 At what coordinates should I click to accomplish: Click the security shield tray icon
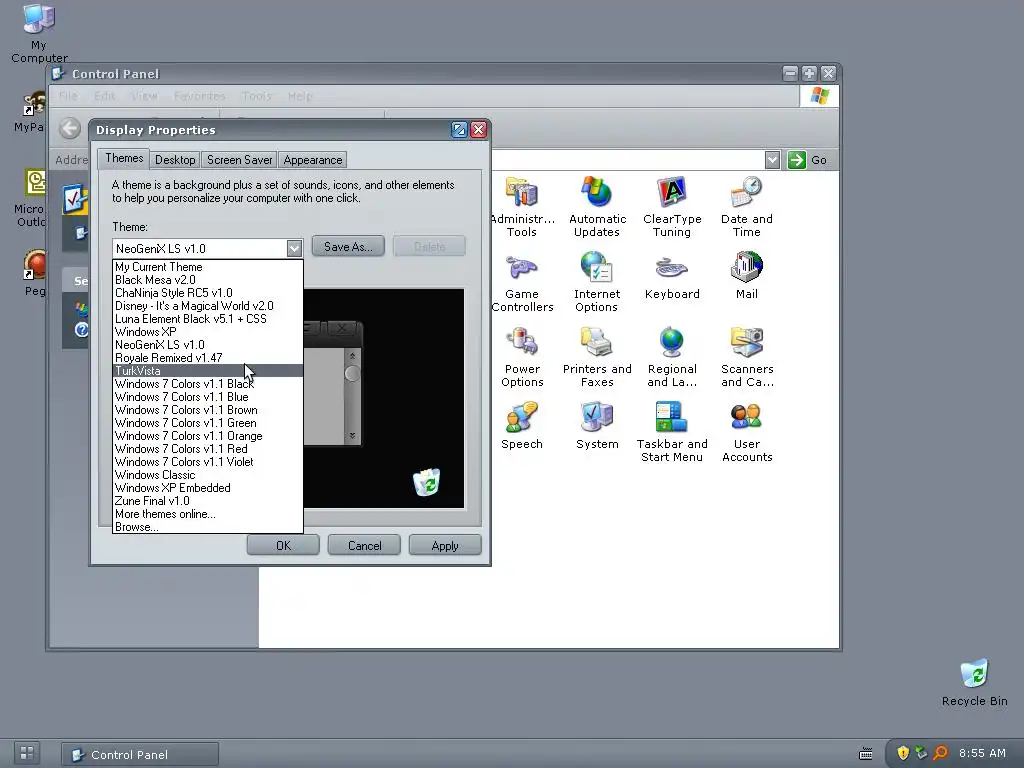[903, 753]
